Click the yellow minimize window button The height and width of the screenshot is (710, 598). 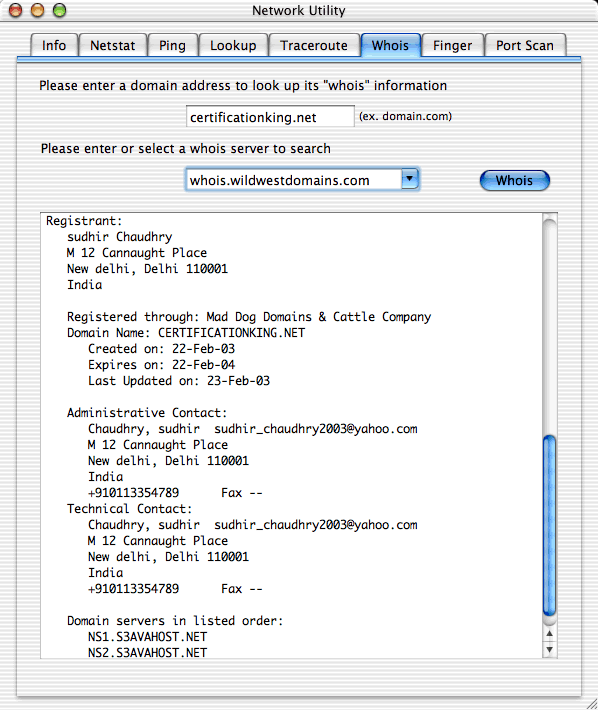coord(38,10)
